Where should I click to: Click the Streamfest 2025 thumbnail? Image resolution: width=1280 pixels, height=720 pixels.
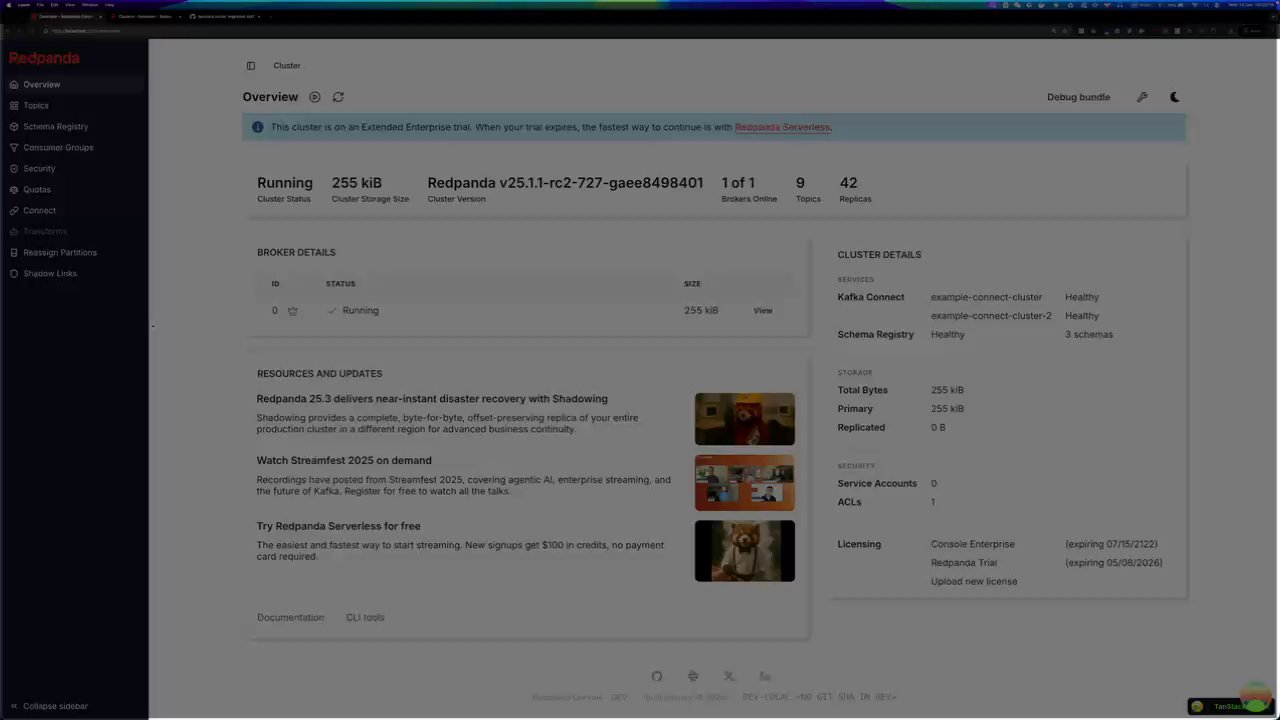[745, 483]
